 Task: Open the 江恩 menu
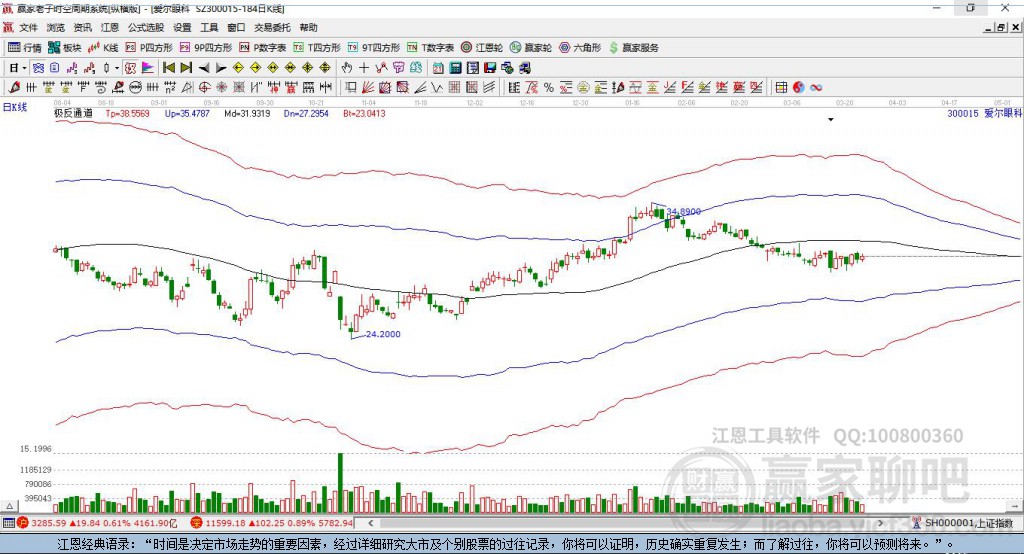tap(110, 27)
